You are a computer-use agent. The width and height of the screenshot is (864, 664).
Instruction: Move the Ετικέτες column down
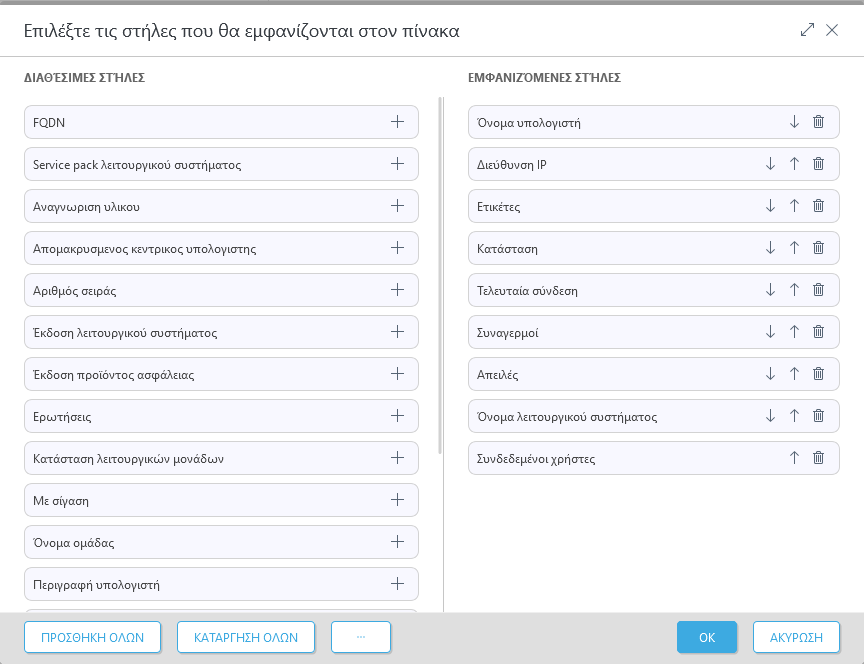(x=770, y=206)
